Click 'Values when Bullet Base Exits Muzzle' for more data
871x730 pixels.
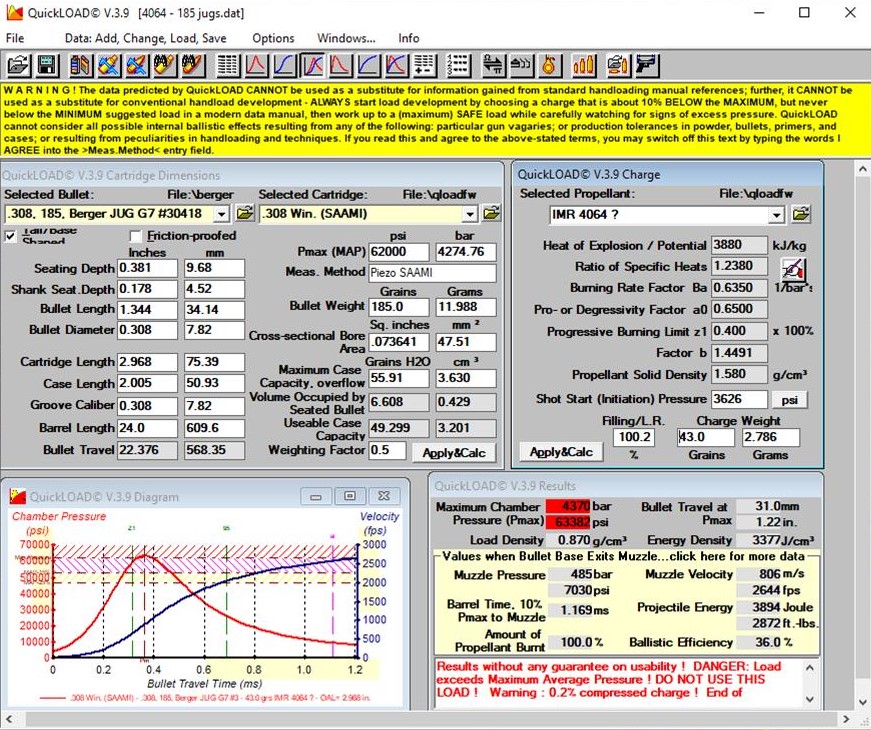coord(623,556)
